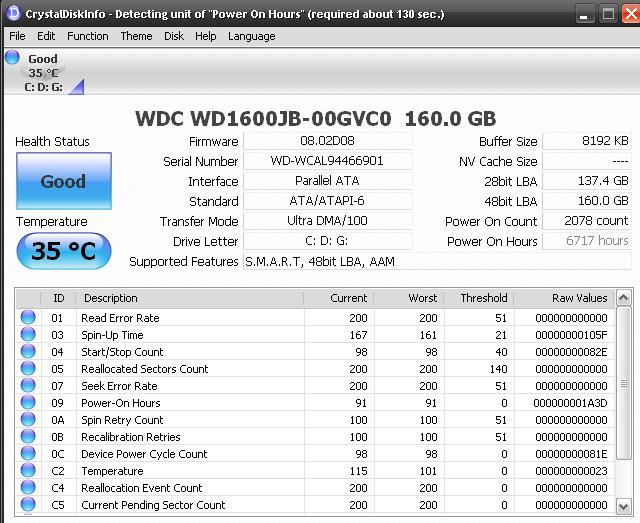Click the Power On Count value 2078 count
Screen dimensions: 640x523
(587, 221)
